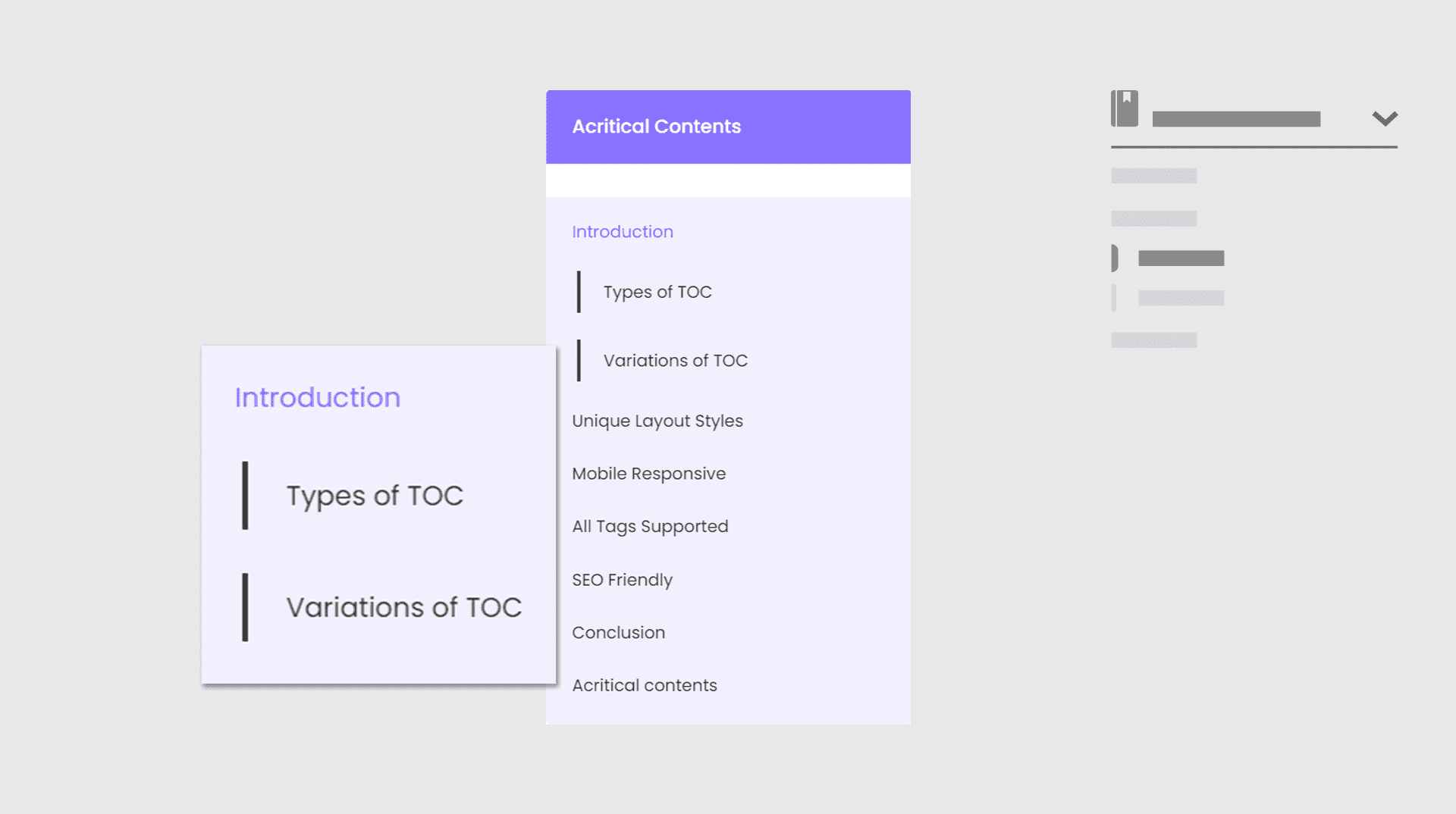Click the gray title placeholder beside book icon
The width and height of the screenshot is (1456, 814).
click(x=1236, y=119)
